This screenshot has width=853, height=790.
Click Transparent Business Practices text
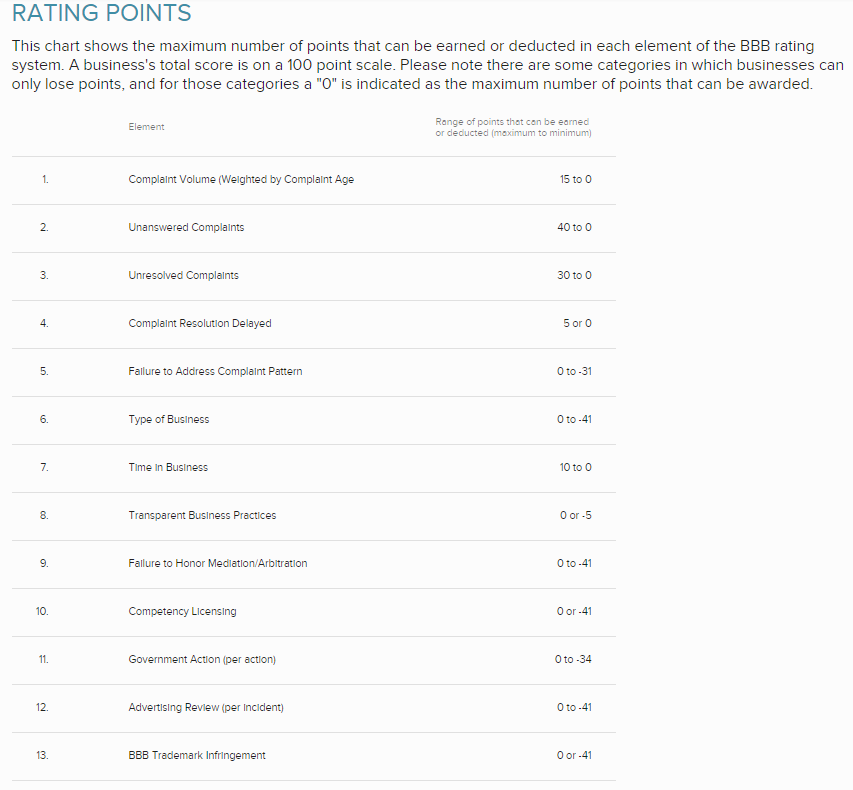click(202, 515)
